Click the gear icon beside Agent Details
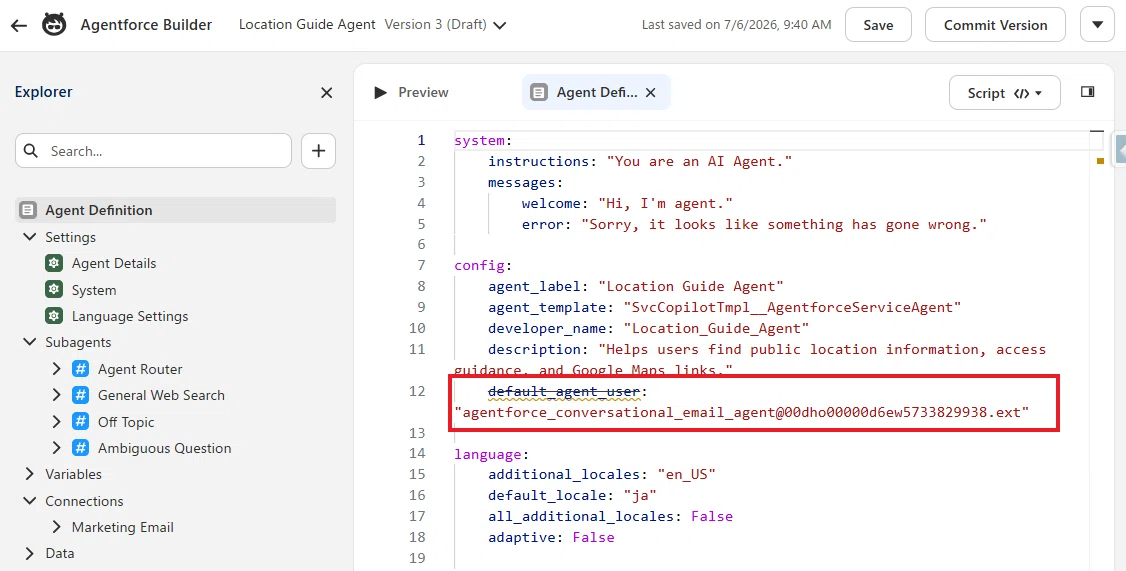 click(x=54, y=263)
